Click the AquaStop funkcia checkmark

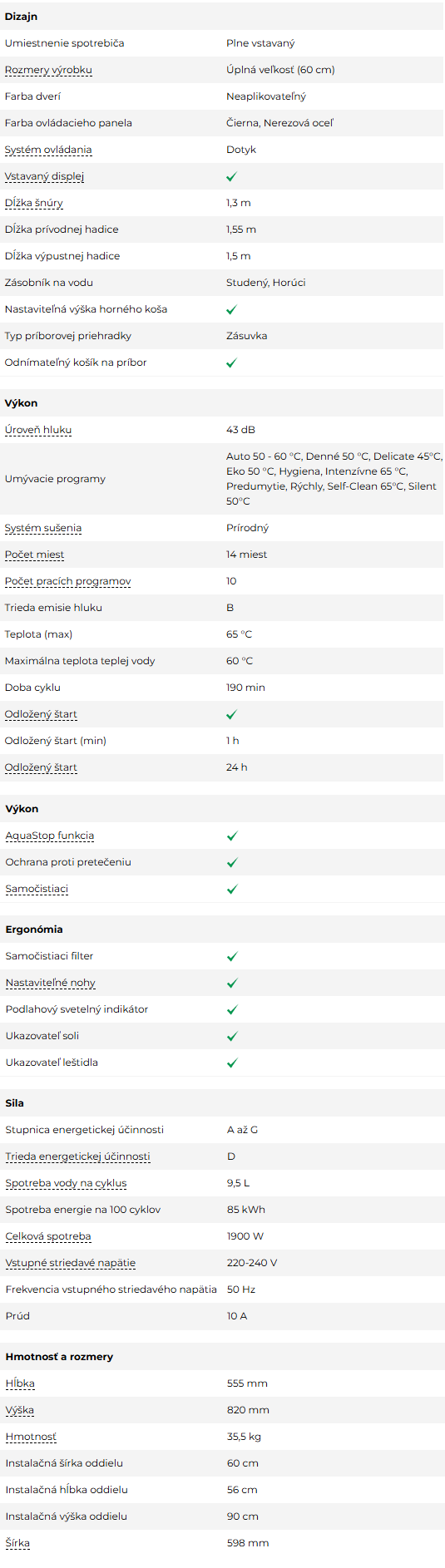tap(232, 836)
